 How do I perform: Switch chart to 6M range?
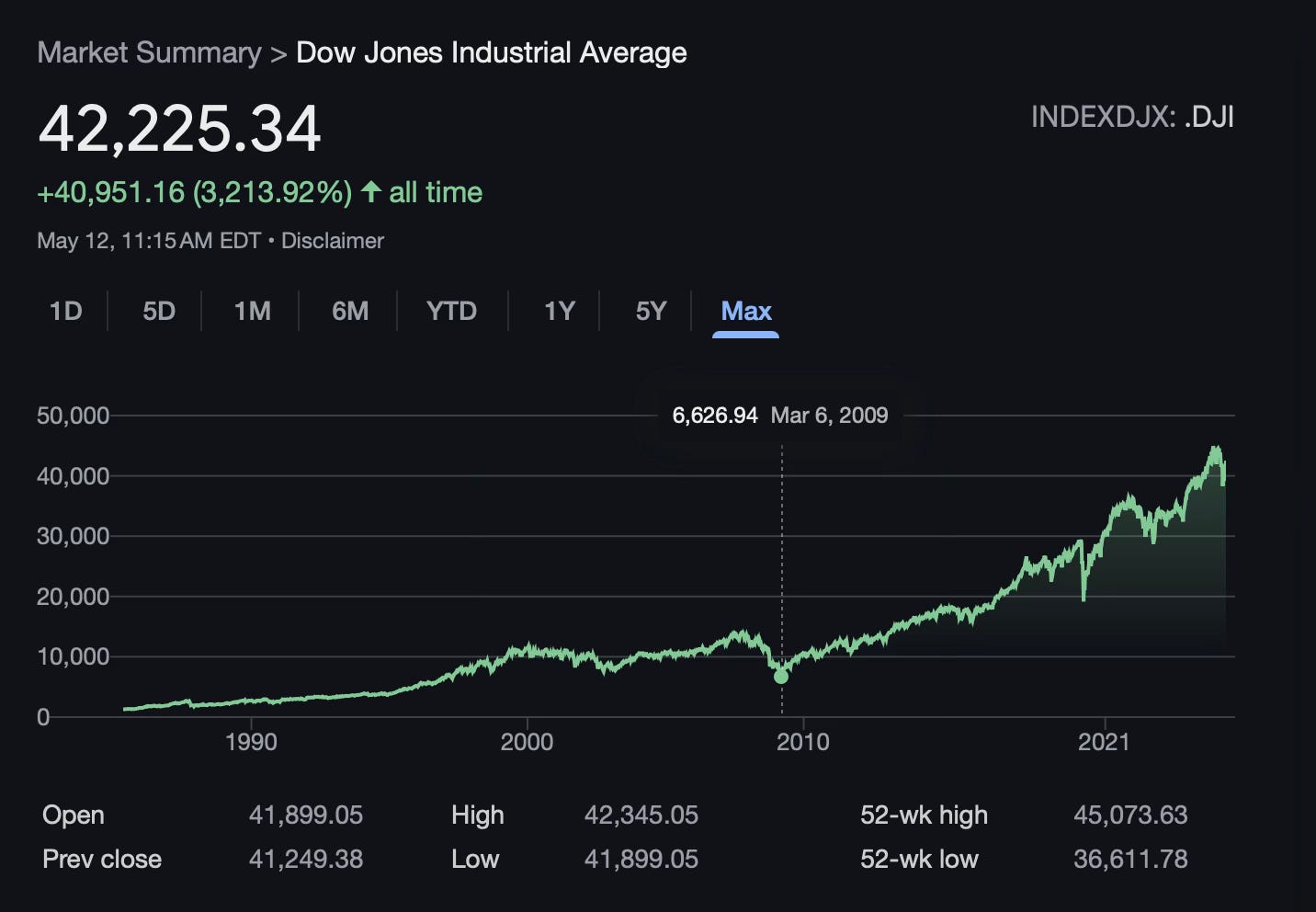350,311
